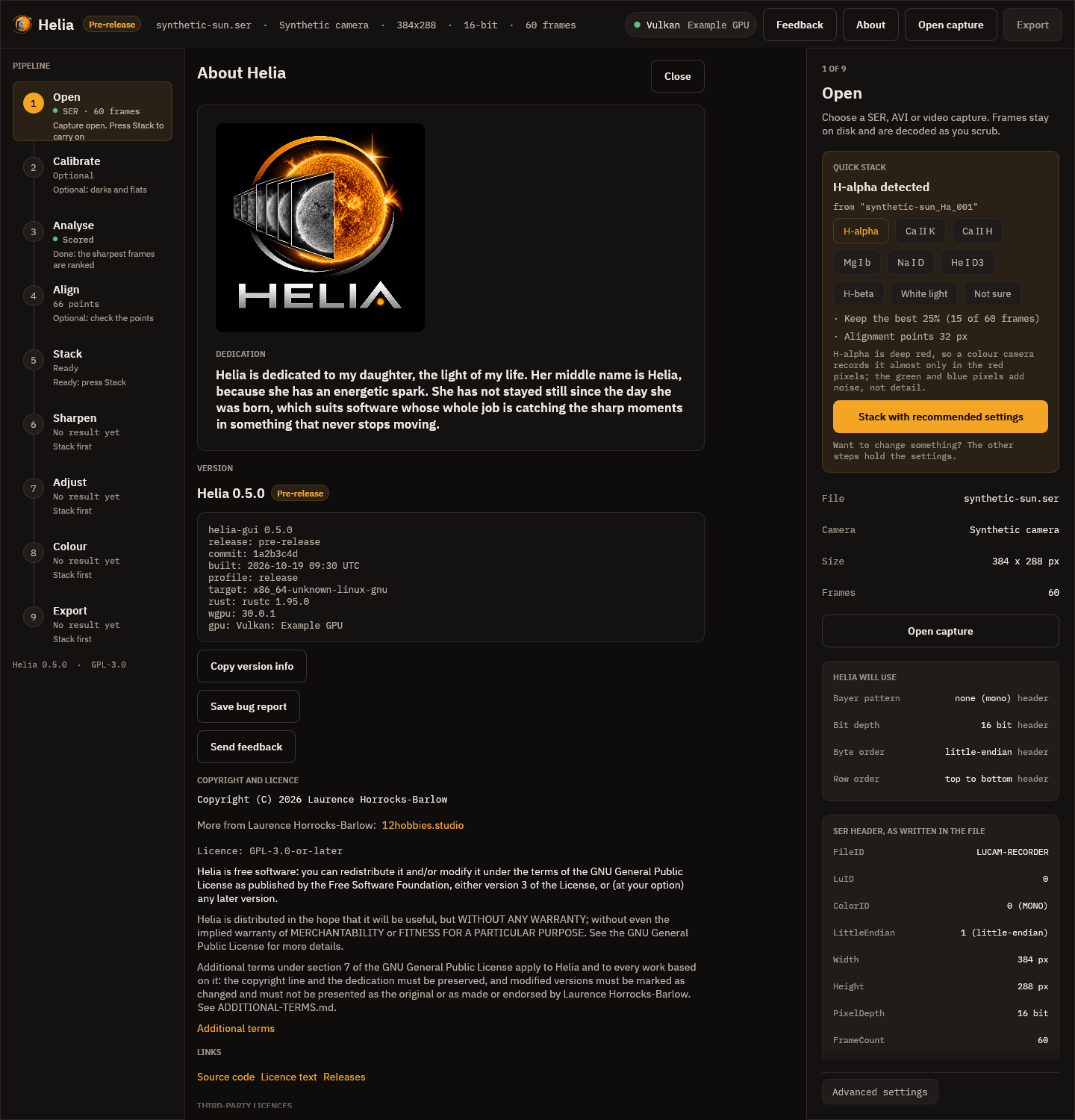The image size is (1075, 1120).
Task: Go to pipeline step 4 Align
Action: pyautogui.click(x=93, y=304)
